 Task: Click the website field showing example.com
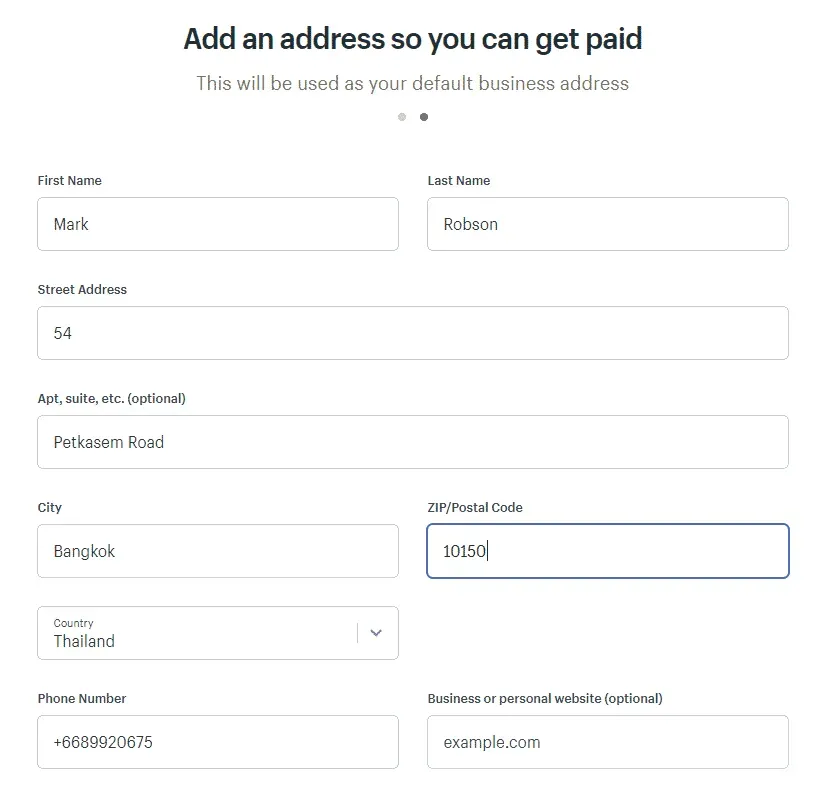point(606,742)
